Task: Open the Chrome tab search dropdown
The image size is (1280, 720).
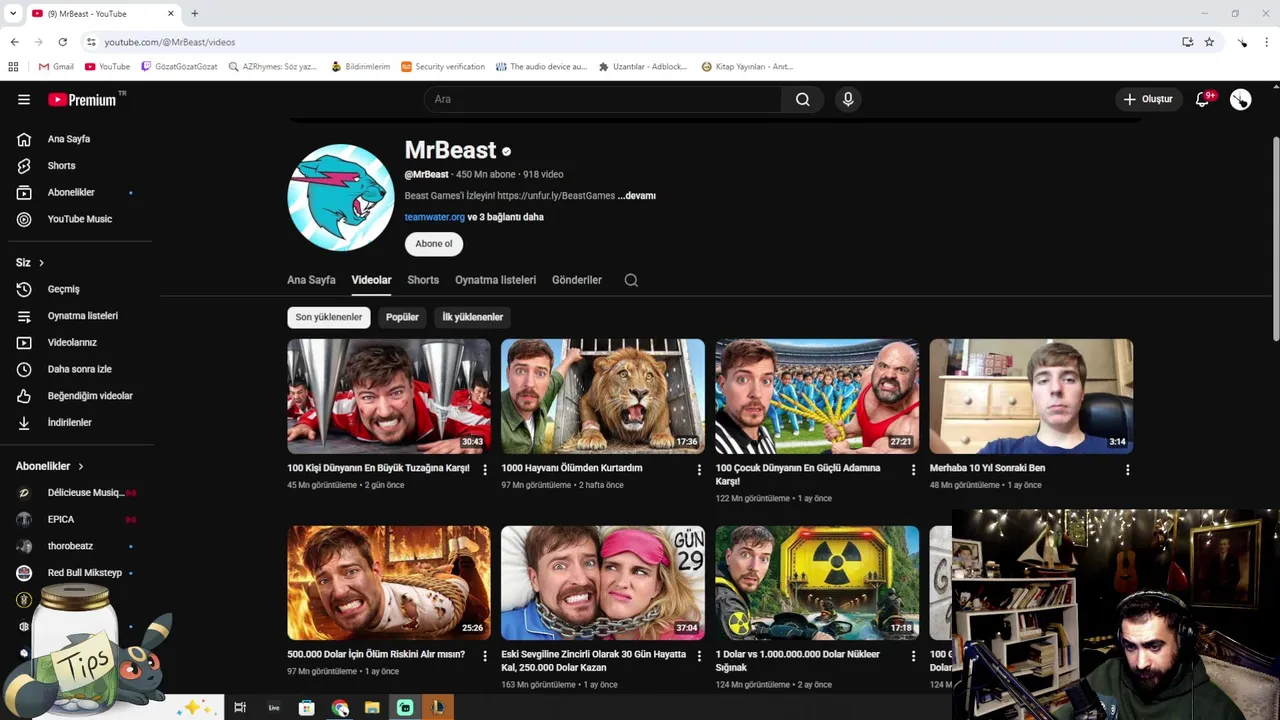Action: (13, 14)
